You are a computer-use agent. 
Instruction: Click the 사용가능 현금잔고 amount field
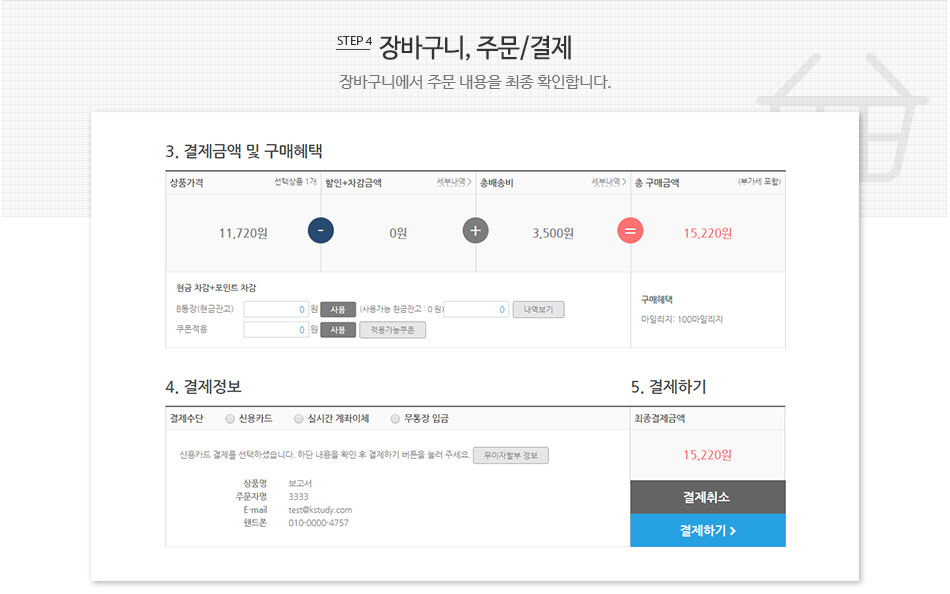point(478,308)
